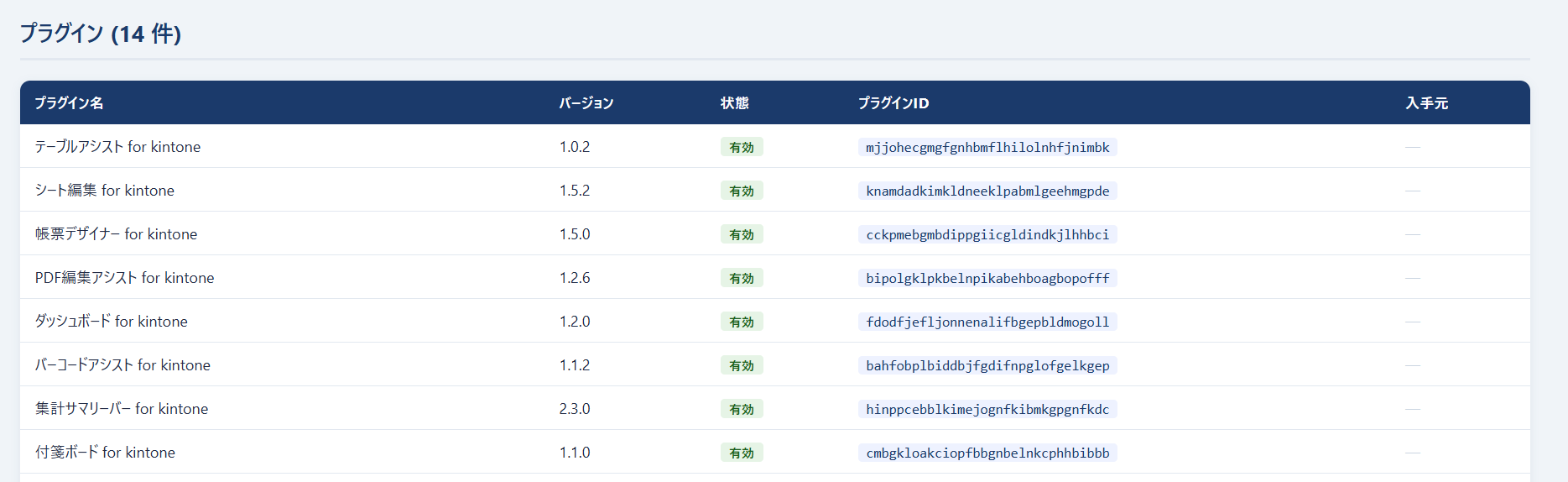Click the プラグイン (14 件) heading
This screenshot has width=1568, height=482.
pyautogui.click(x=101, y=34)
